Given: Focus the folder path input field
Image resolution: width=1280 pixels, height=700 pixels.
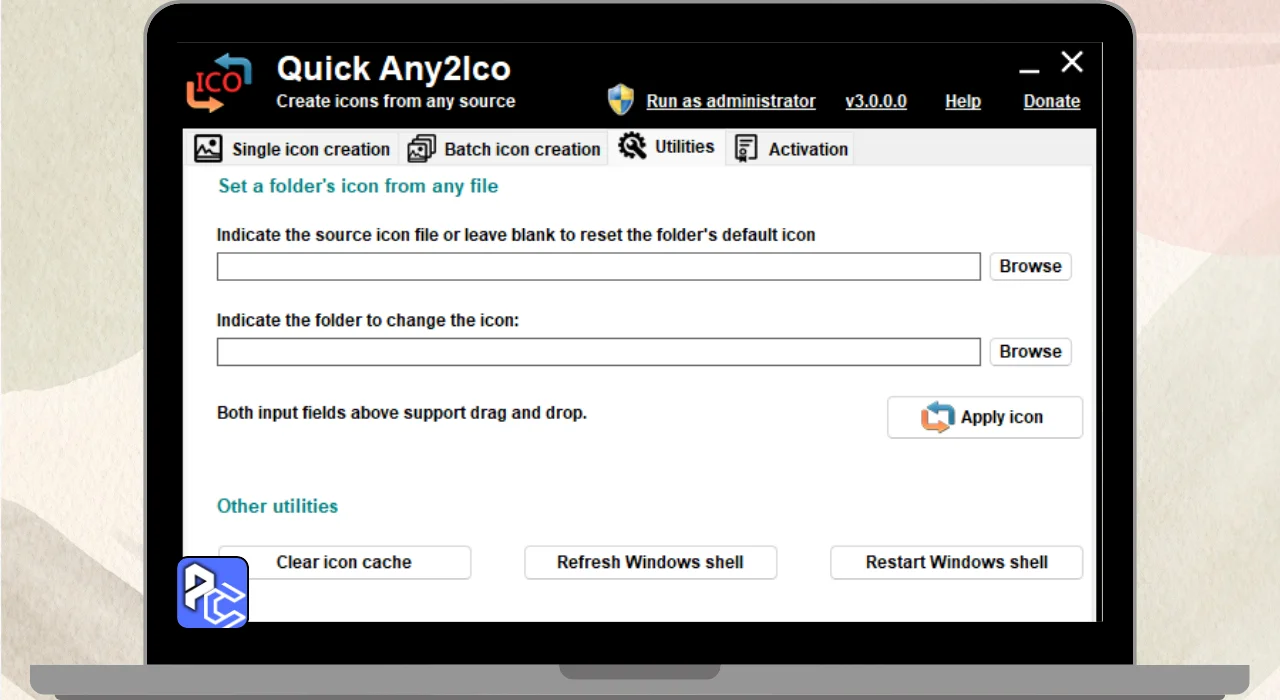Looking at the screenshot, I should 599,351.
